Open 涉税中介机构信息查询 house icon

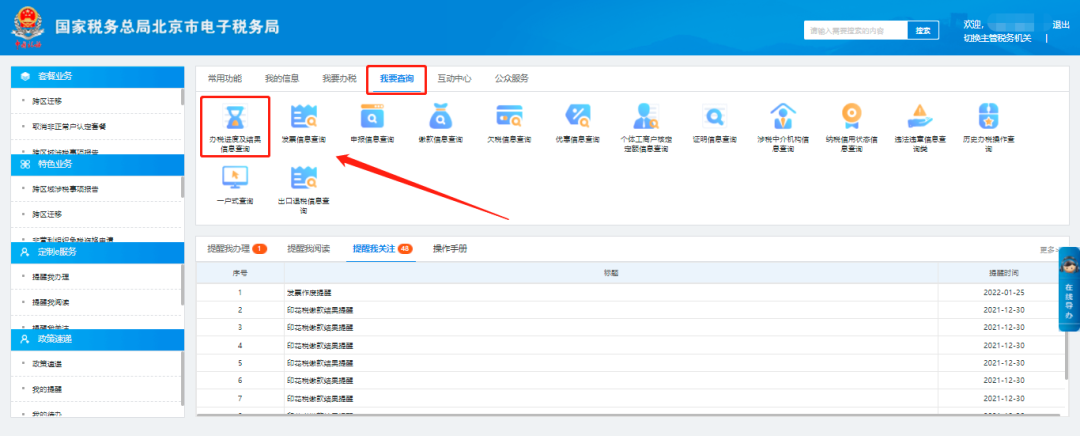pyautogui.click(x=782, y=117)
